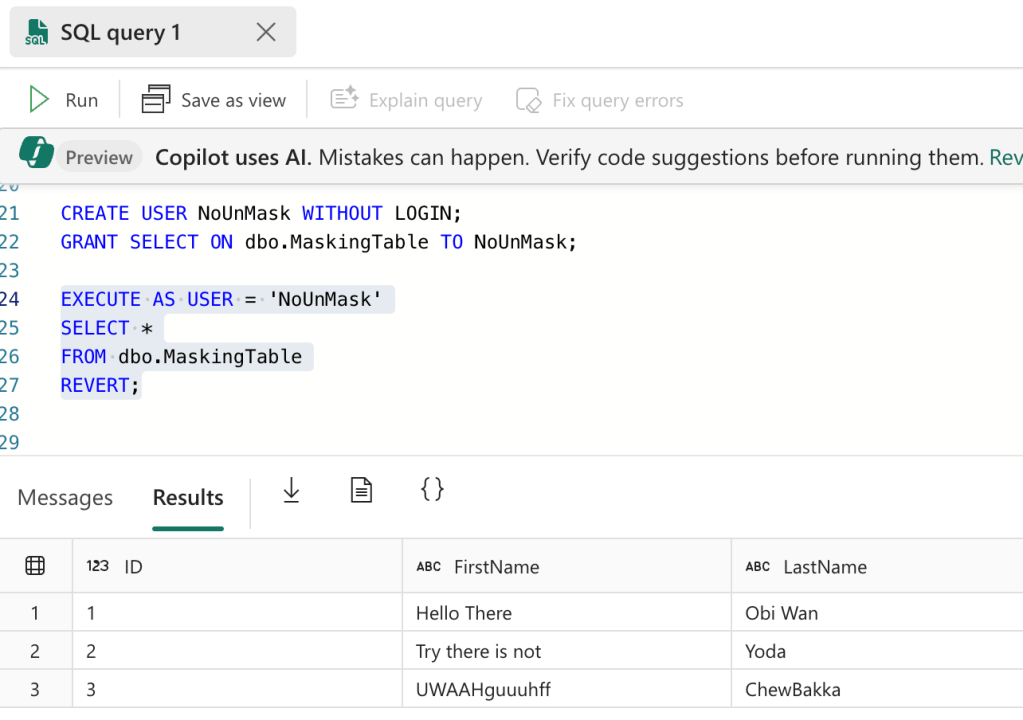
Task: Click the Explain query icon
Action: coord(344,100)
